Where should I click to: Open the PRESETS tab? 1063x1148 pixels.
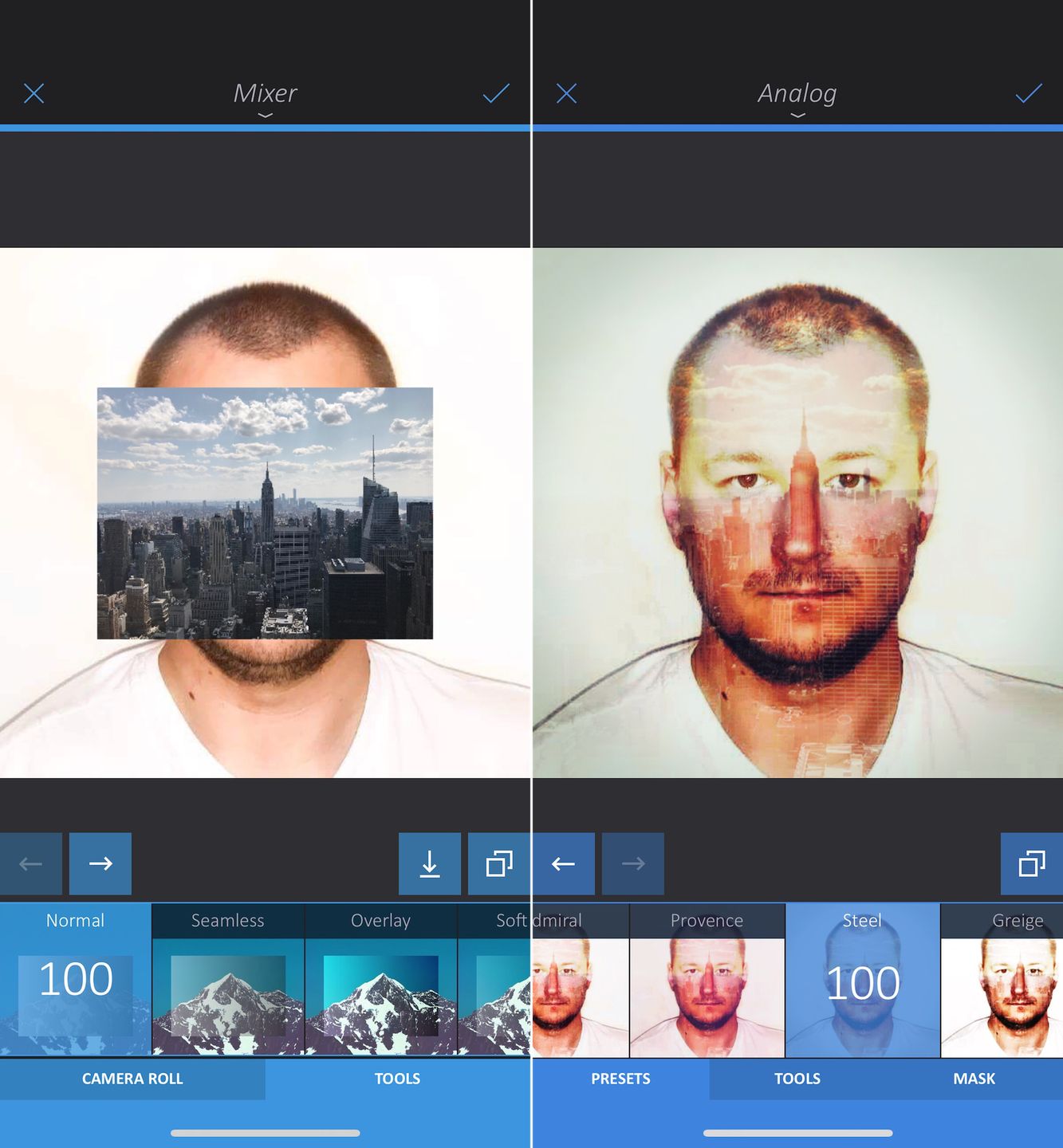point(620,1079)
